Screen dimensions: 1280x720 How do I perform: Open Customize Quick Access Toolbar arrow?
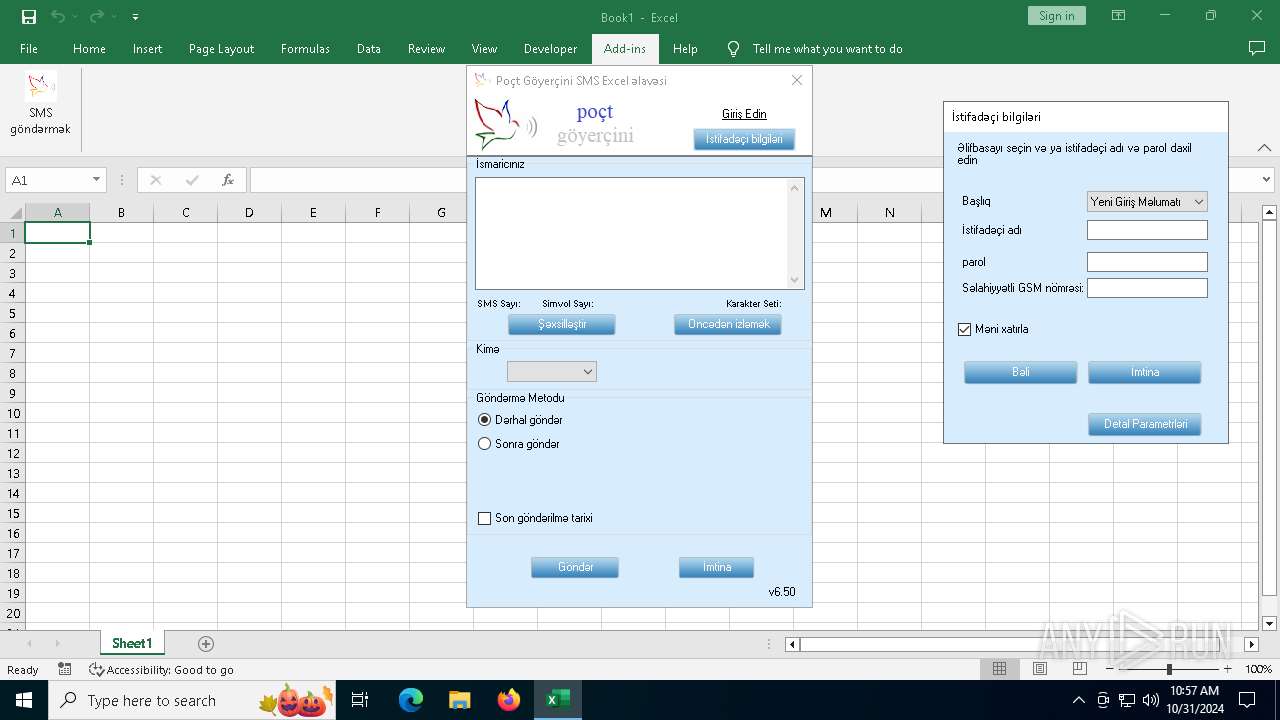click(x=135, y=17)
